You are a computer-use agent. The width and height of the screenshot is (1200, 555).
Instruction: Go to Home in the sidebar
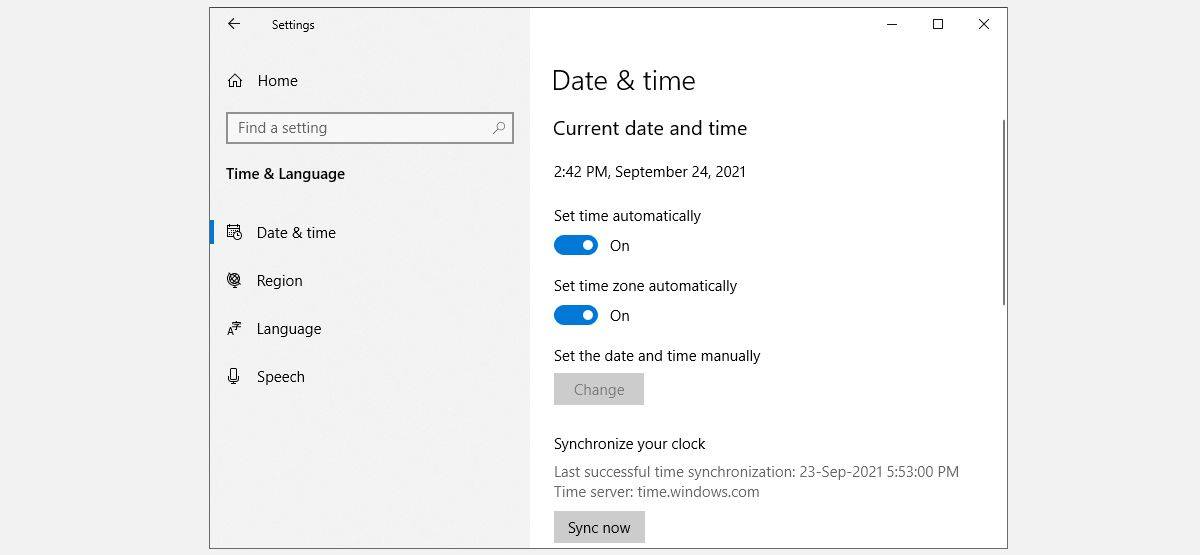pos(277,81)
